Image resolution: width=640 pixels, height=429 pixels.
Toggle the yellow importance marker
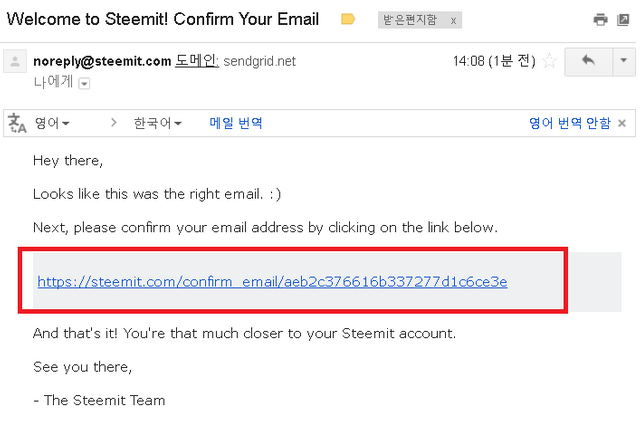tap(348, 19)
